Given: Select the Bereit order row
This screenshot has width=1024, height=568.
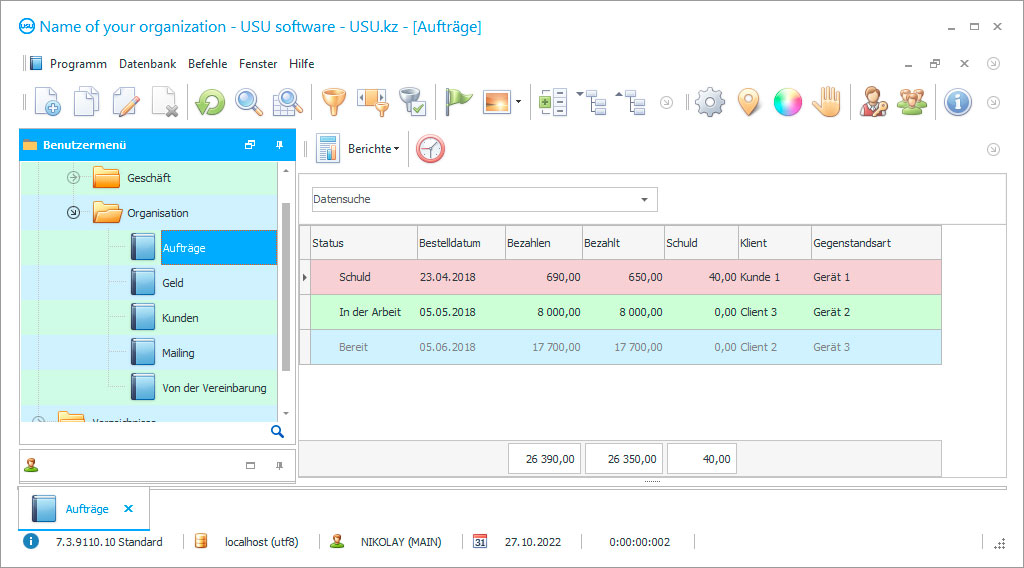Looking at the screenshot, I should click(626, 347).
